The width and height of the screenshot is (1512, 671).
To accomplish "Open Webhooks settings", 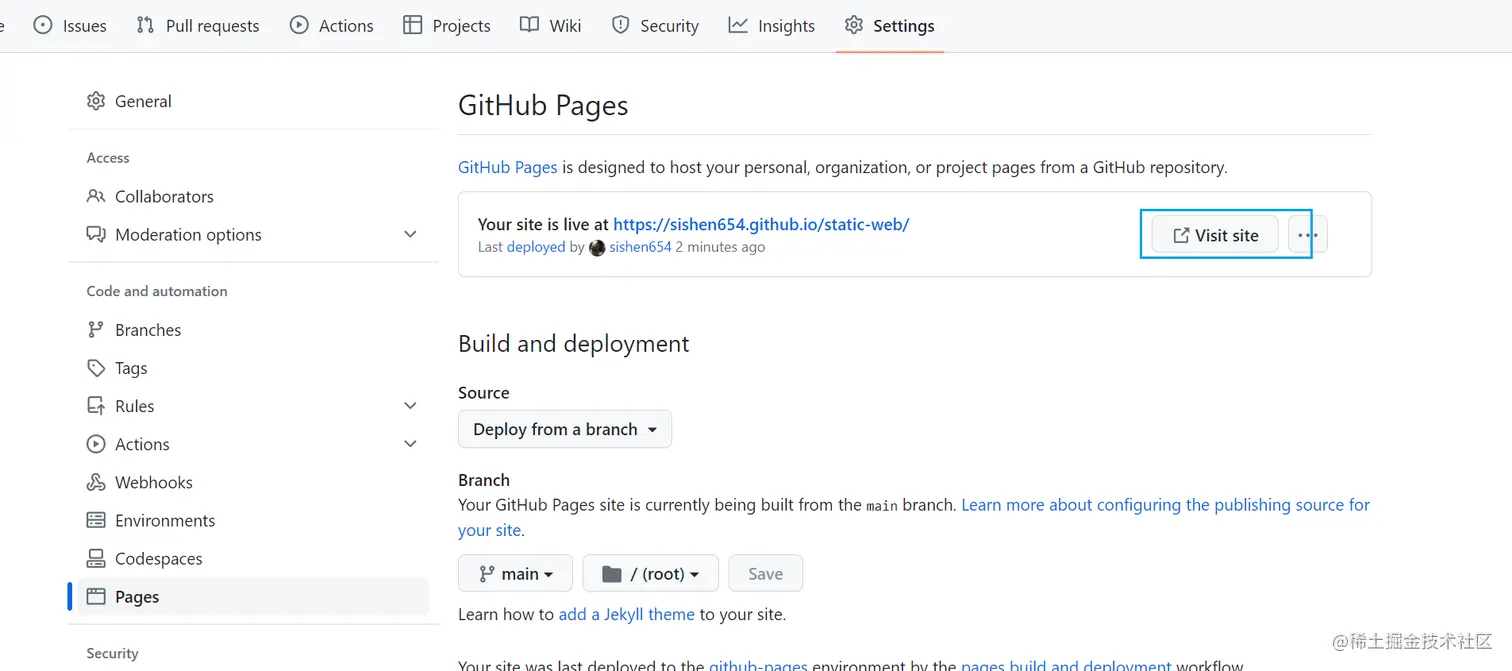I will tap(253, 482).
